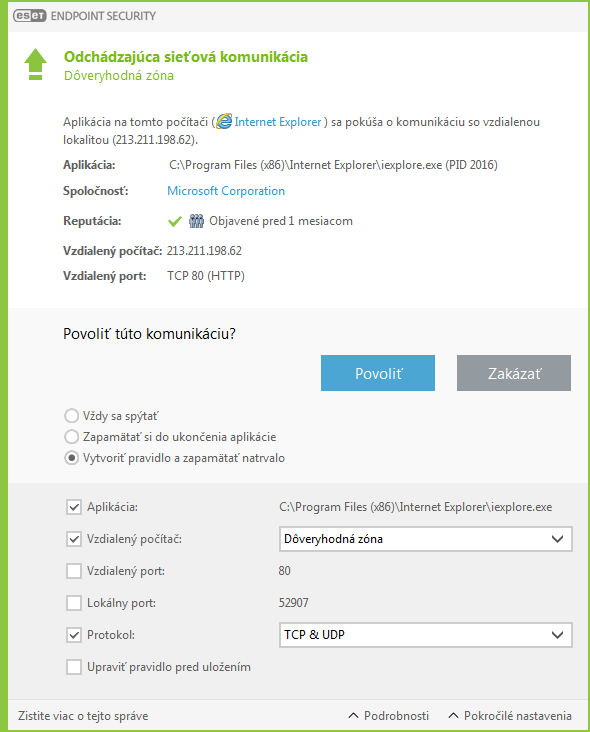Select Vytvoriť pravidlo a zapamätať natrvalo

coord(71,458)
